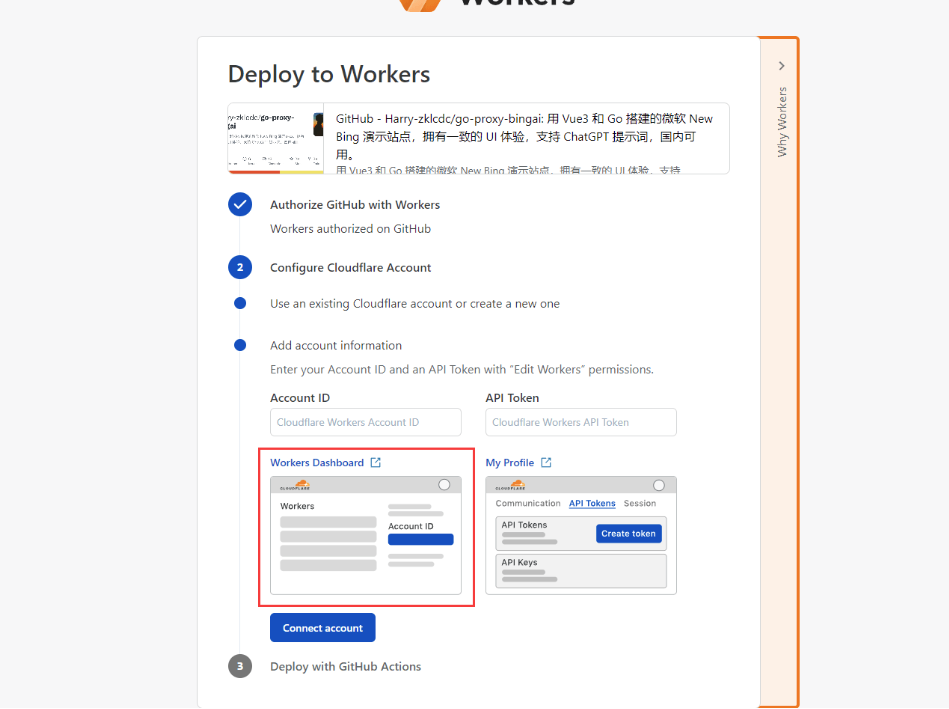This screenshot has height=709, width=949.
Task: Click the API Token input field
Action: [x=580, y=422]
